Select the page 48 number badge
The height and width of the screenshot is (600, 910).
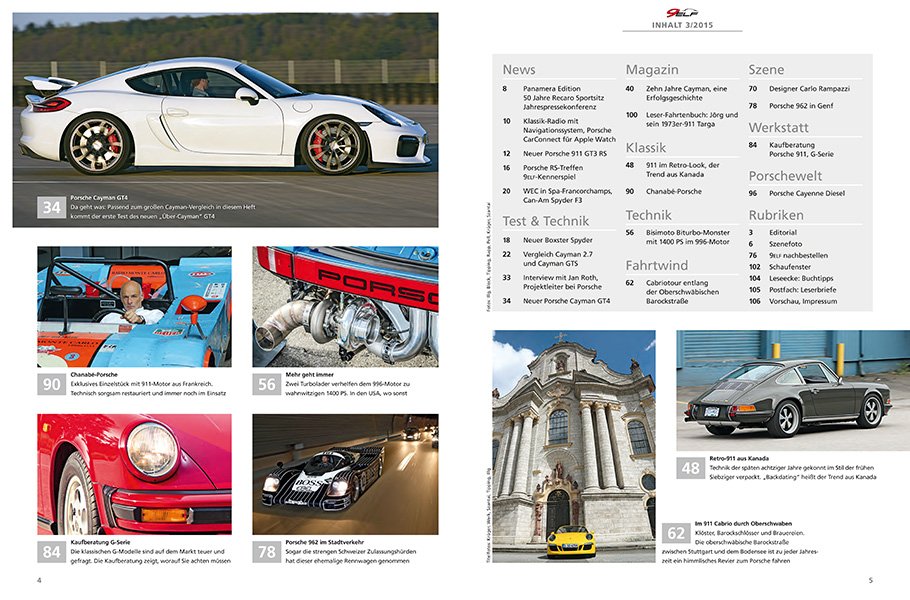tap(690, 467)
